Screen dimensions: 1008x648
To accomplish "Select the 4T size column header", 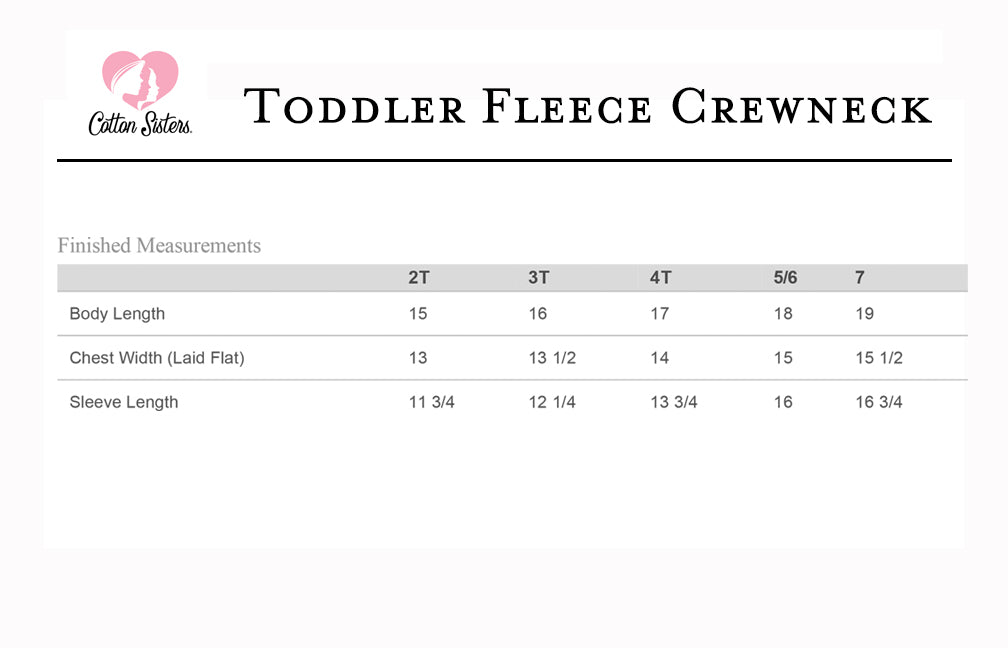I will click(661, 277).
